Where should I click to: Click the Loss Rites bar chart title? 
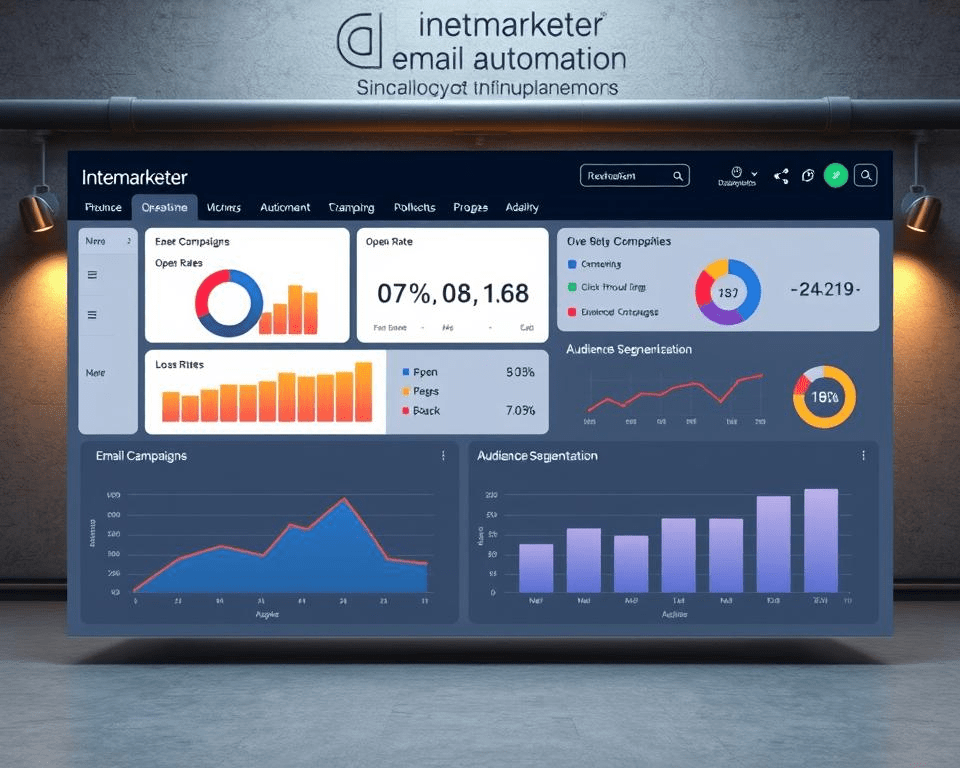point(179,364)
